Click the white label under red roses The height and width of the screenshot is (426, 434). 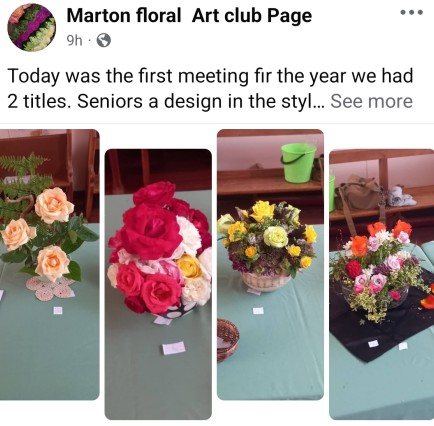[x=174, y=348]
